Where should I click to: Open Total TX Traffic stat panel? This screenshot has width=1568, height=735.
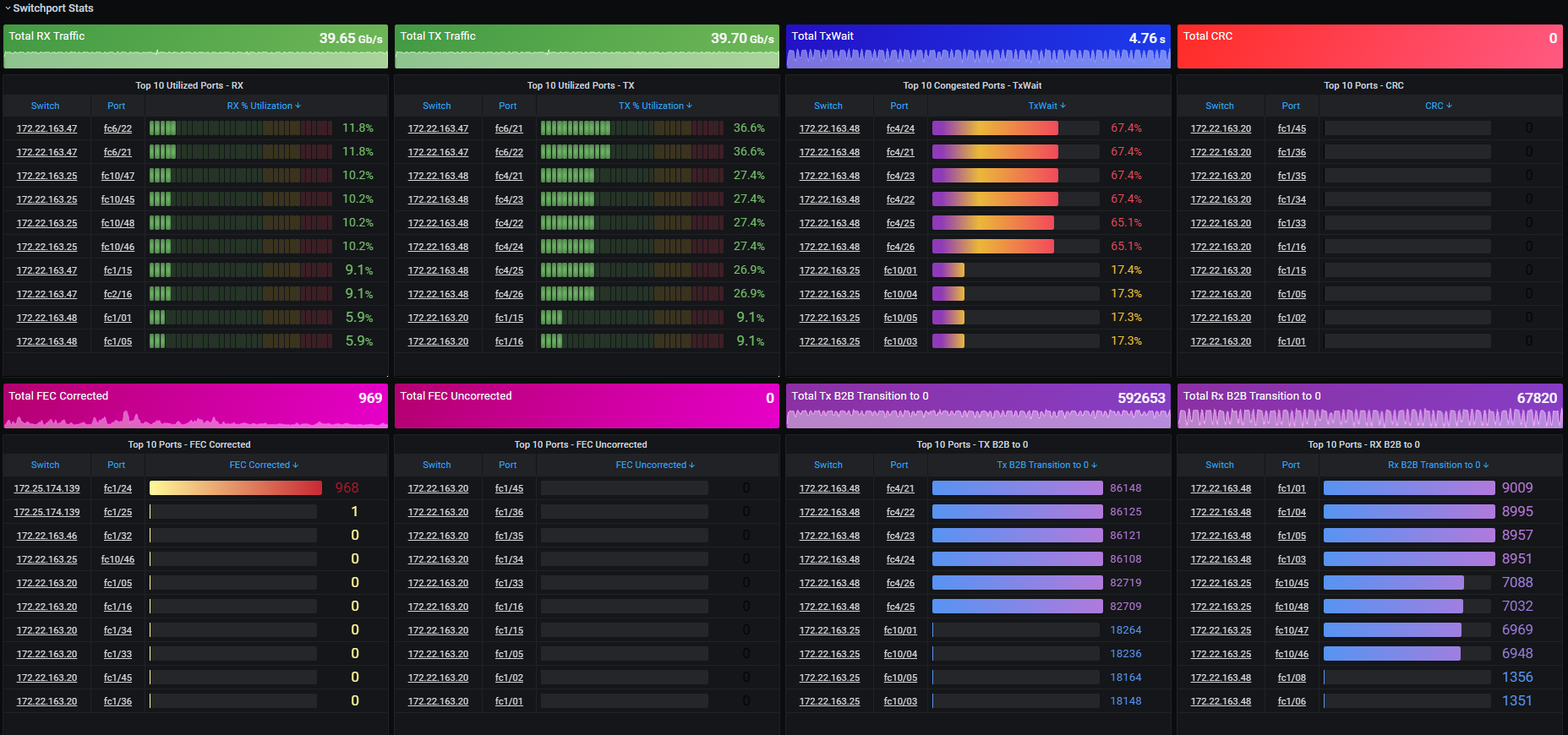pyautogui.click(x=587, y=46)
